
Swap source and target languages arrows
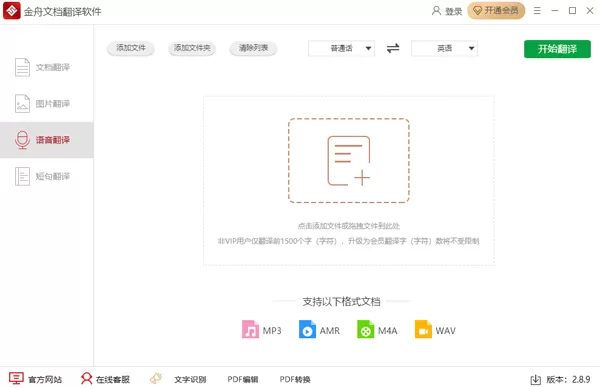393,48
